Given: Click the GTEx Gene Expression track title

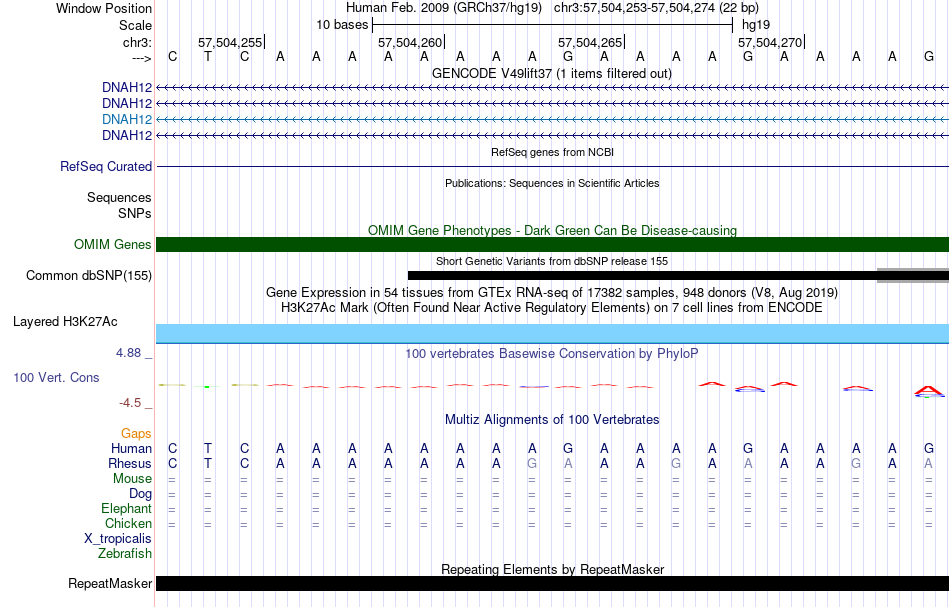Looking at the screenshot, I should (x=552, y=293).
